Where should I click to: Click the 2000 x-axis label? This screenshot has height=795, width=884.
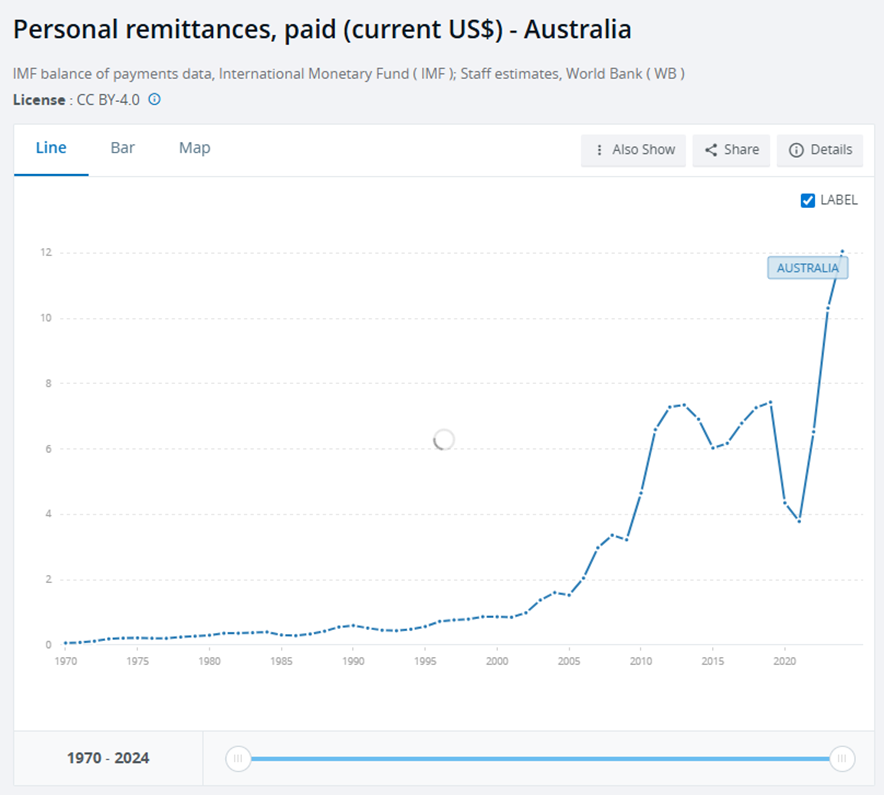497,661
